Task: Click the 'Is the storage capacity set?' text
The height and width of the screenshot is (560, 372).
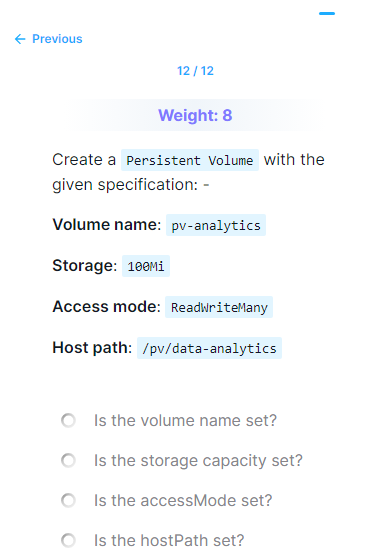Action: [198, 461]
